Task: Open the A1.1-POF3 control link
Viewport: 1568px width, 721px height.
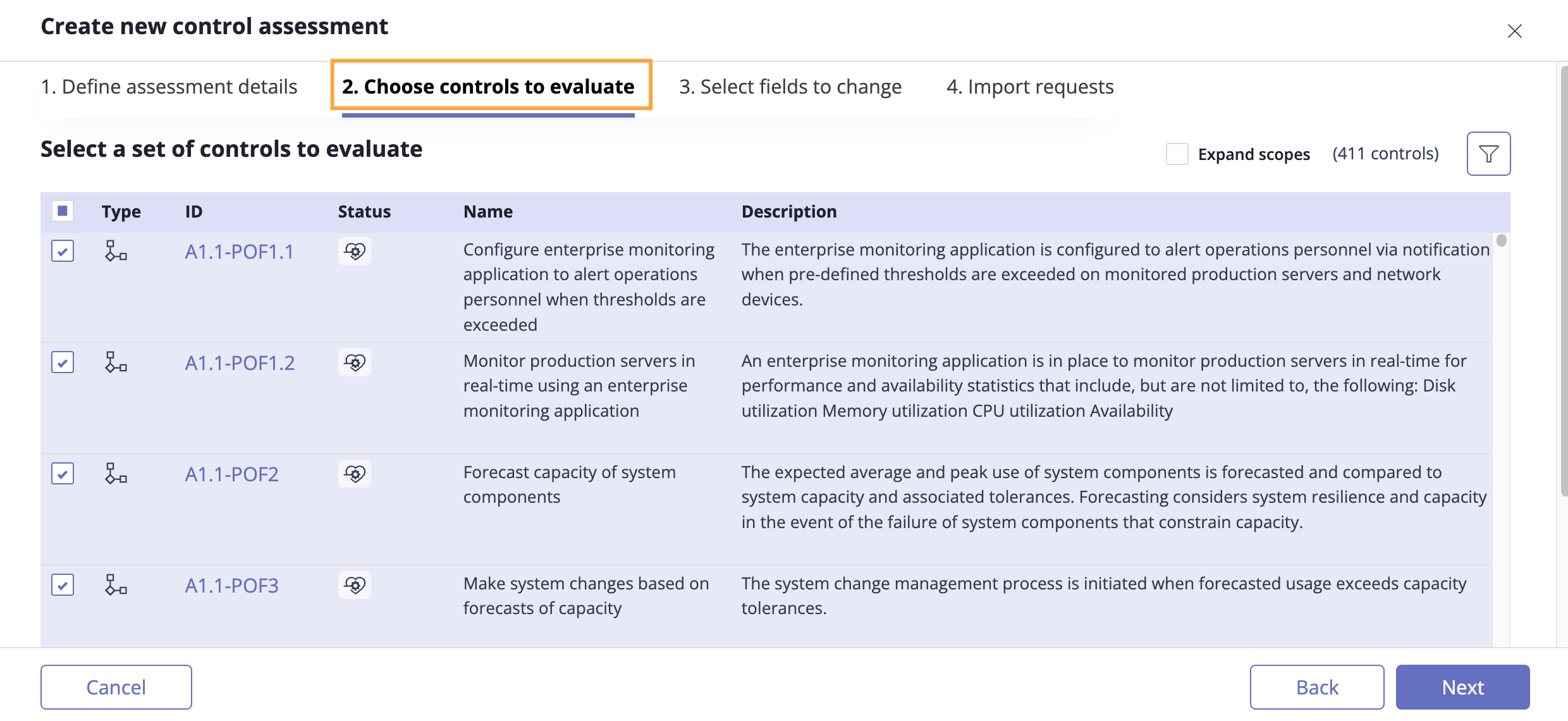Action: click(x=231, y=585)
